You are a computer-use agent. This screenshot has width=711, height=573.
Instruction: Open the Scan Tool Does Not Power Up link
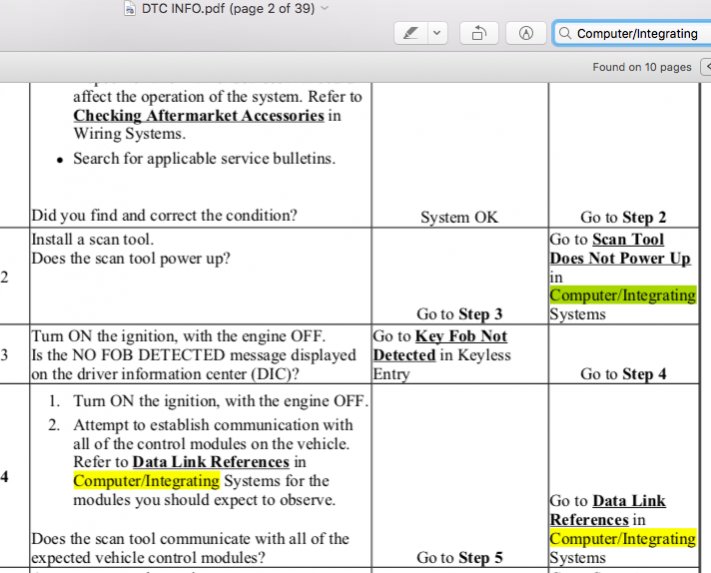(x=621, y=249)
